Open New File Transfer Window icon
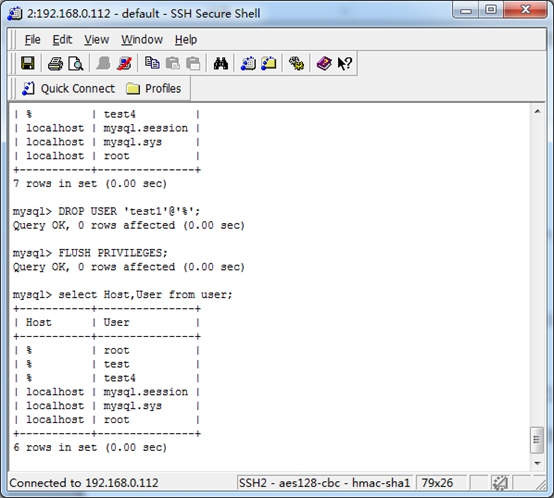Viewport: 554px width, 498px height. click(x=269, y=64)
